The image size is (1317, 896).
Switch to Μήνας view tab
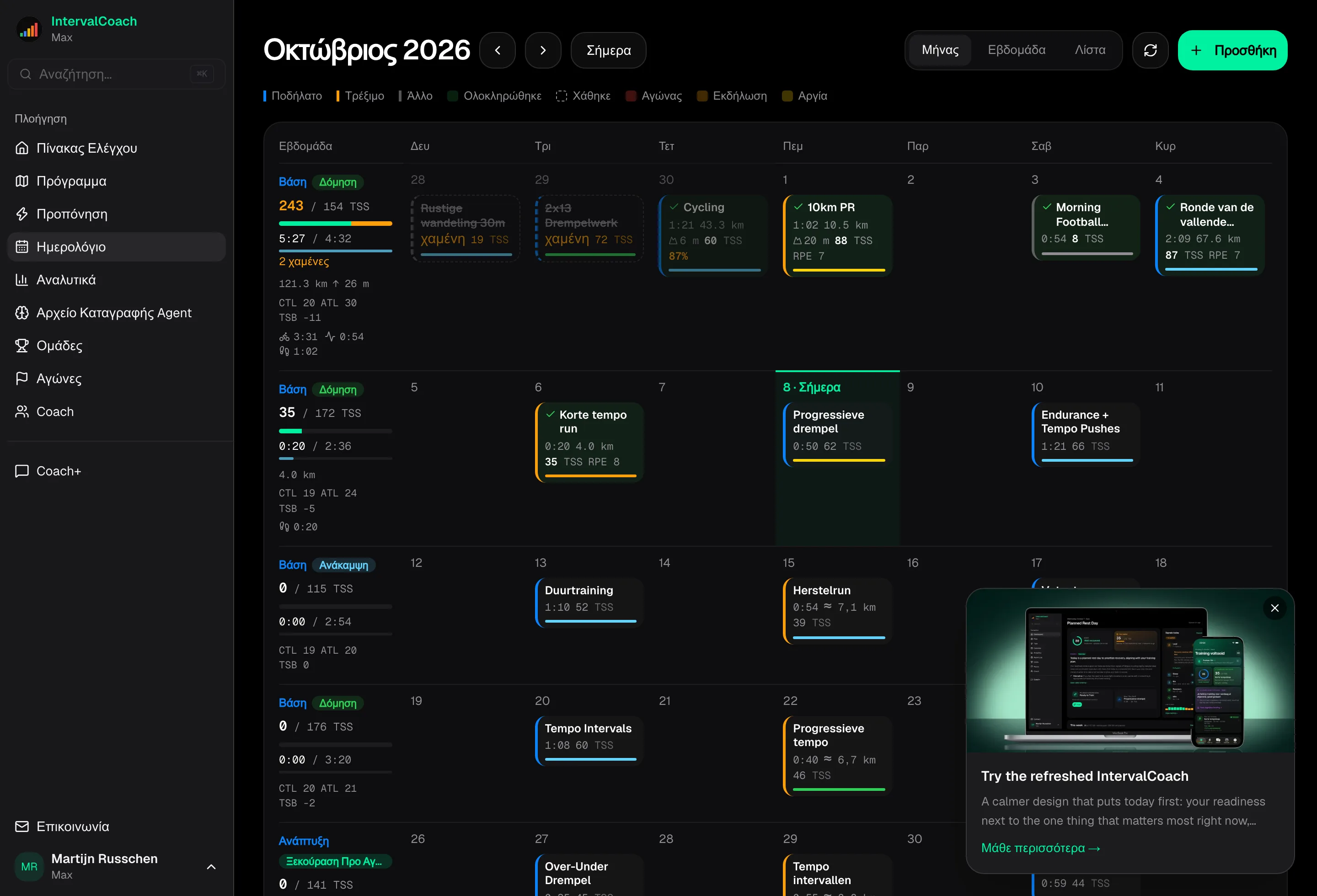pyautogui.click(x=940, y=50)
